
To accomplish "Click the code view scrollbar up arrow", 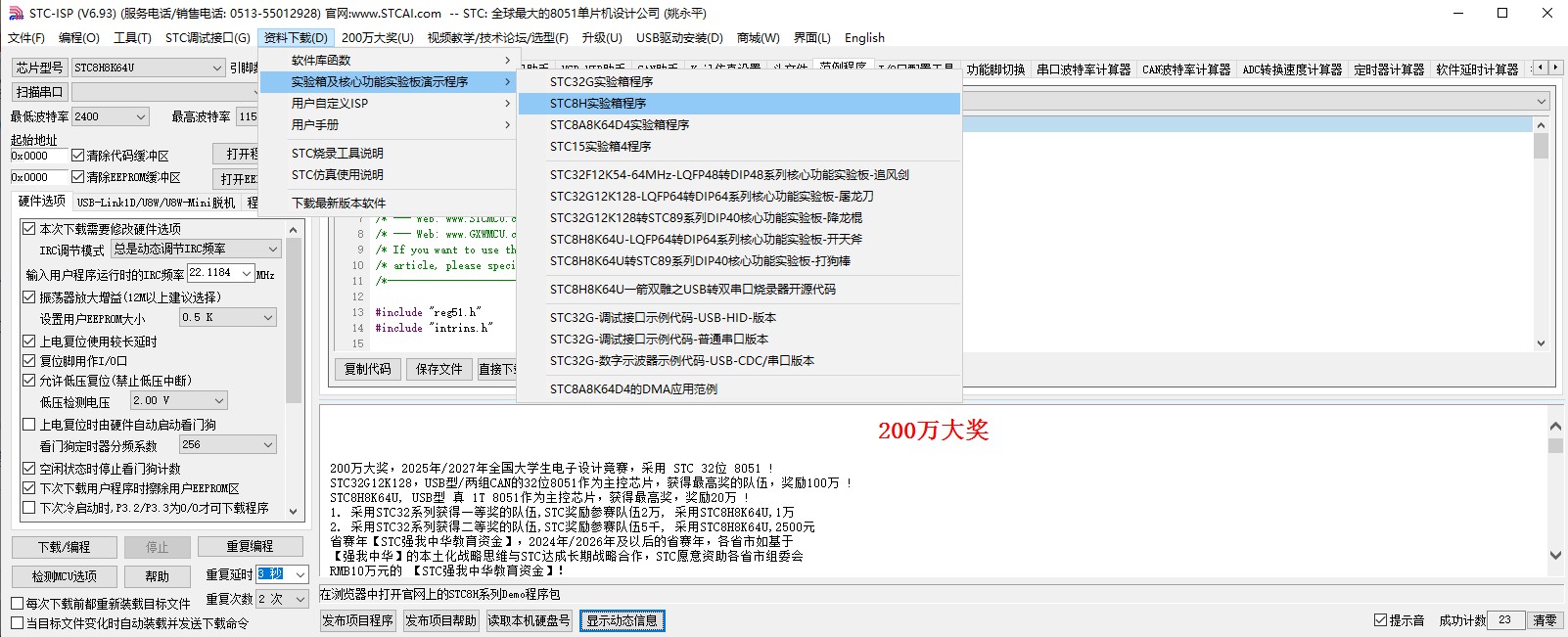I will 1542,124.
